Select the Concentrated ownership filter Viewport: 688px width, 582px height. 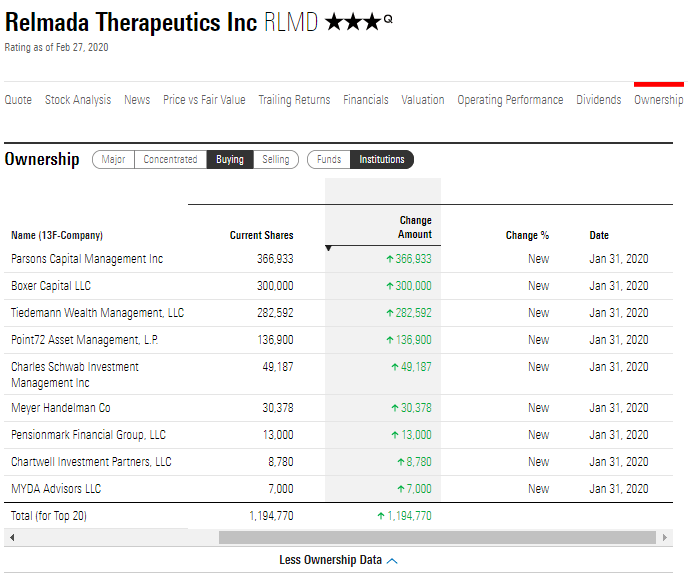170,159
